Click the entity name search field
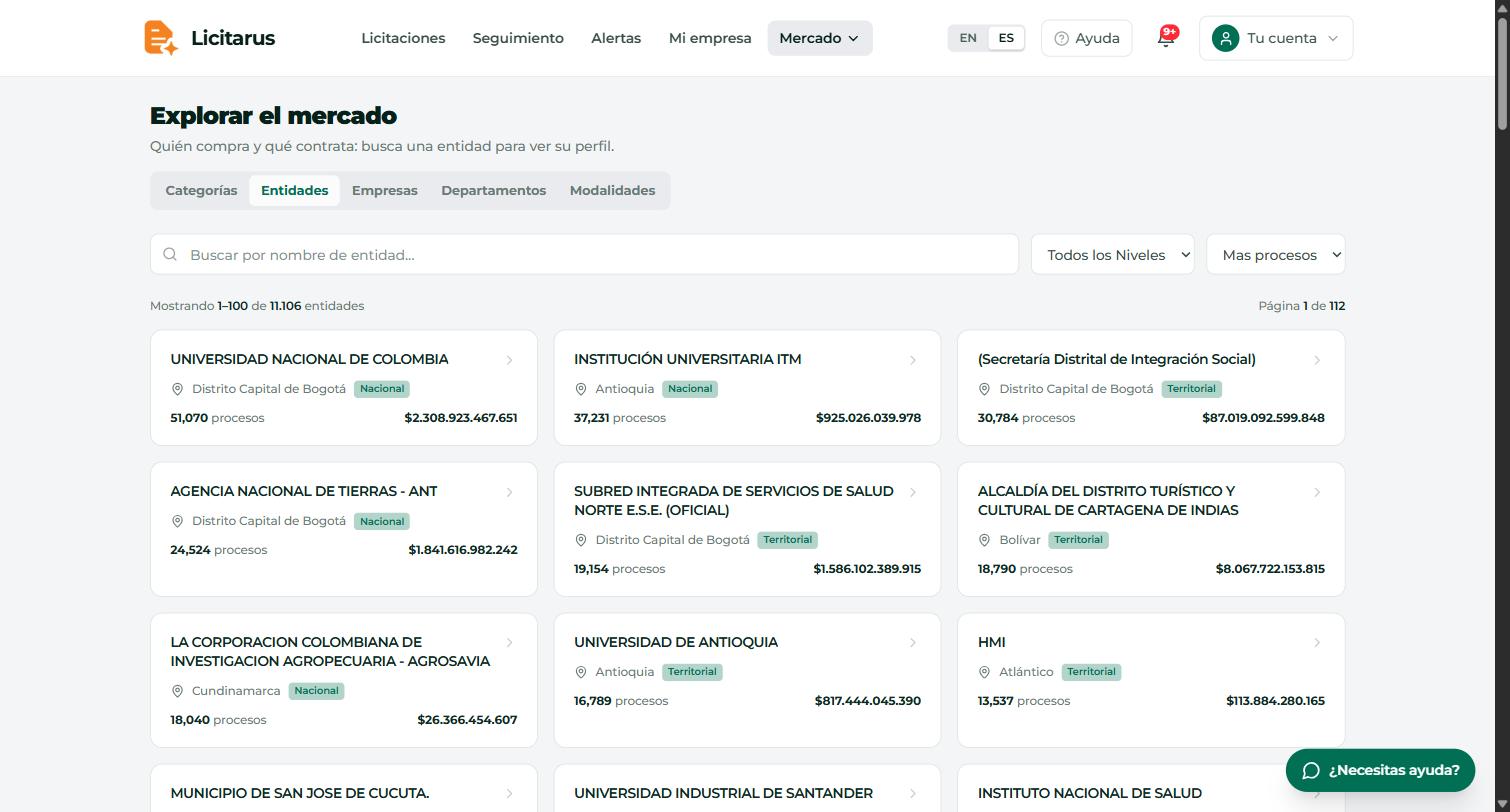This screenshot has width=1510, height=812. click(584, 254)
